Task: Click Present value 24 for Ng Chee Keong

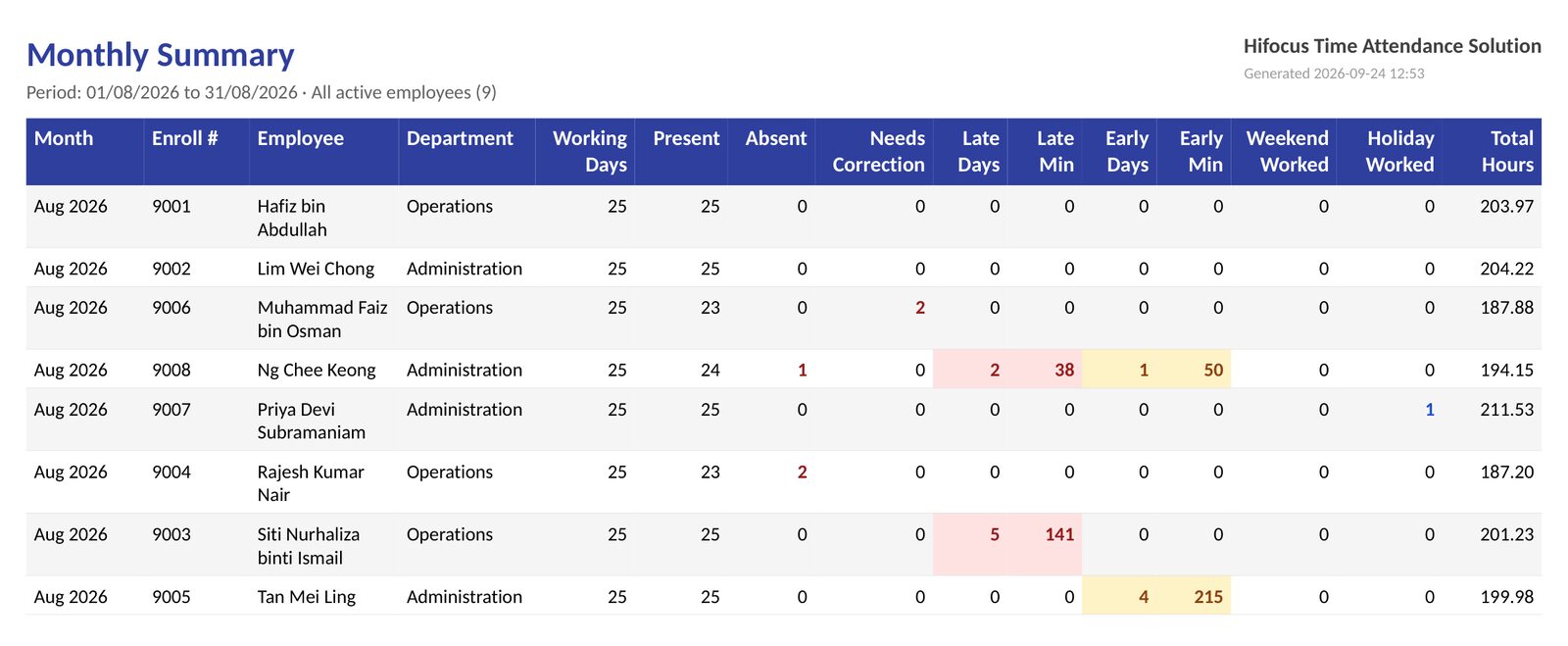Action: (x=710, y=371)
